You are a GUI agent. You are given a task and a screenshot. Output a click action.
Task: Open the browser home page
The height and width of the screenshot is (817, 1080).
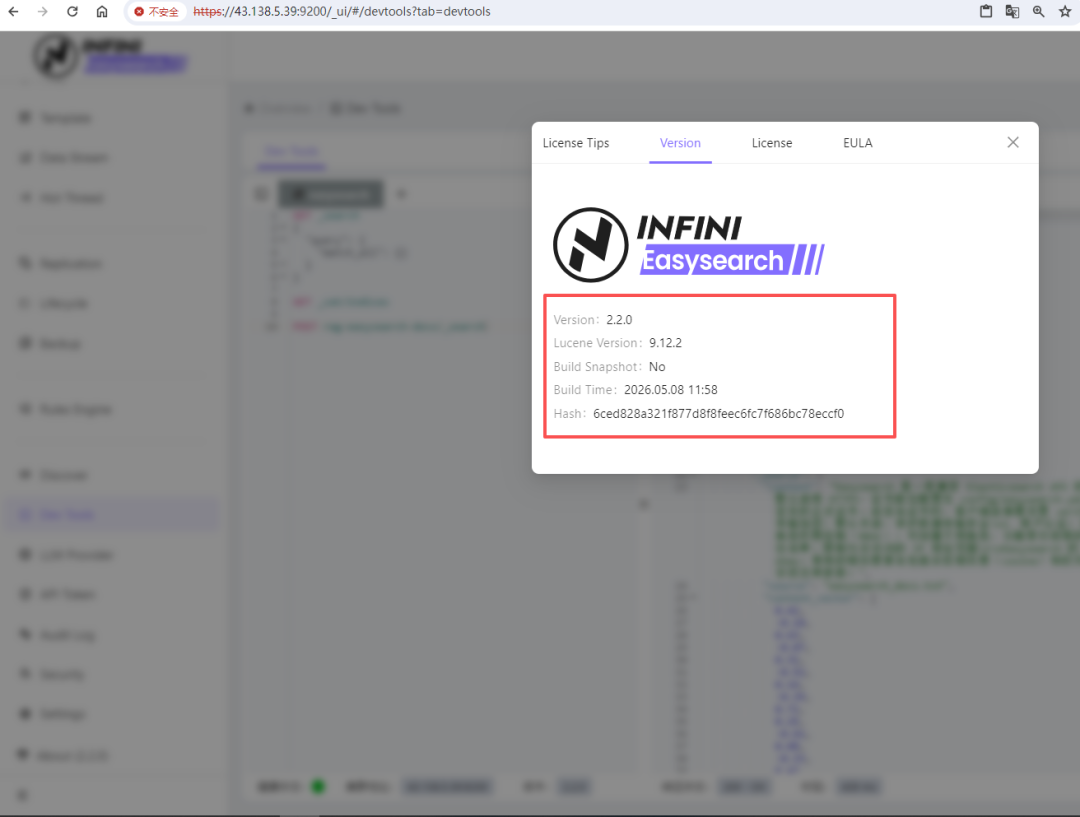coord(102,12)
